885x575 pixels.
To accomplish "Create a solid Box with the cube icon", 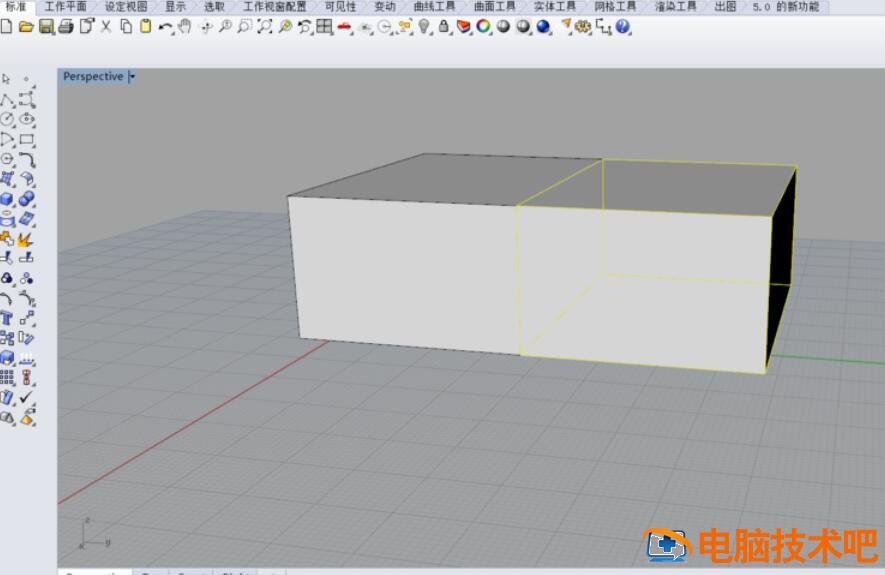I will click(x=7, y=199).
